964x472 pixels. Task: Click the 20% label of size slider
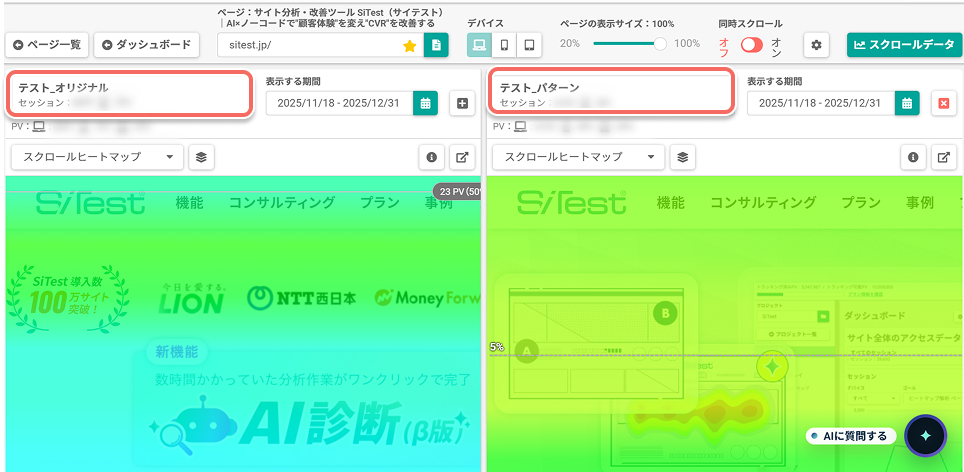tap(569, 44)
